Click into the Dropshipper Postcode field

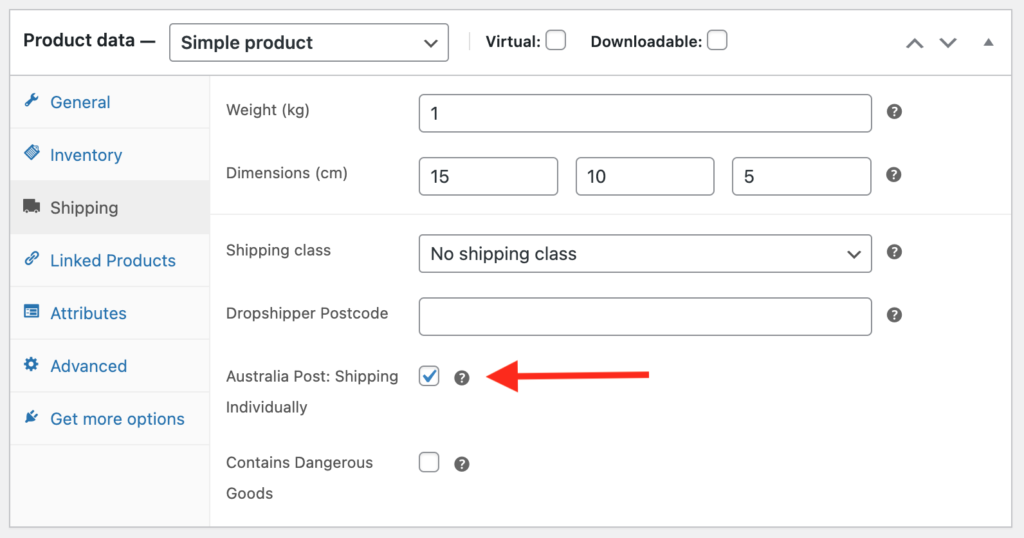coord(645,317)
